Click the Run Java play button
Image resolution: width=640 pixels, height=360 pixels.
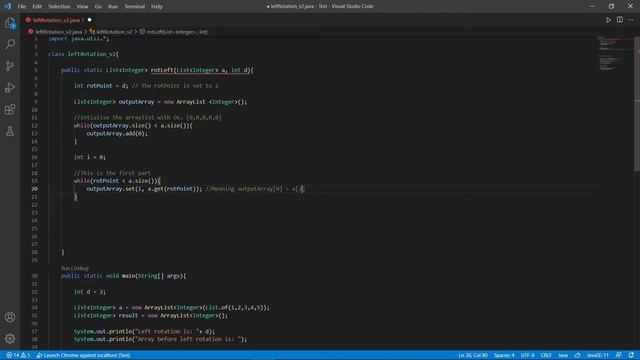608,20
